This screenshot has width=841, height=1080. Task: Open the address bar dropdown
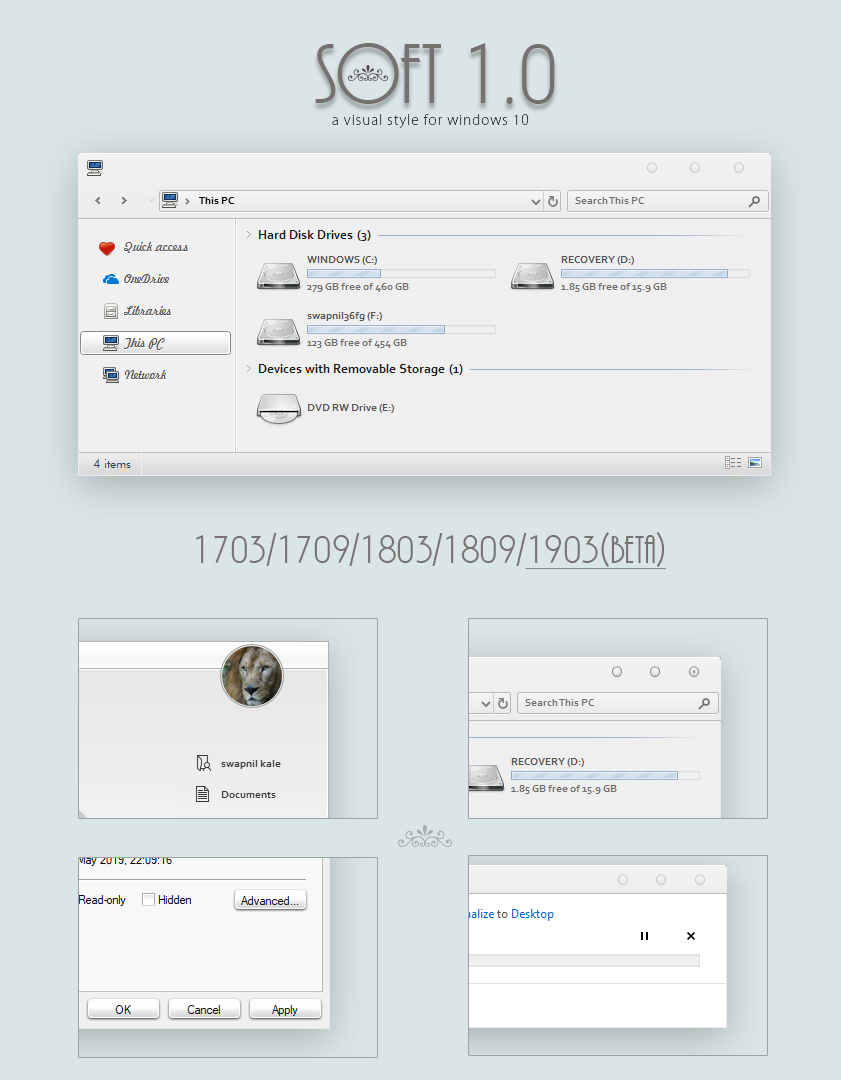tap(536, 200)
